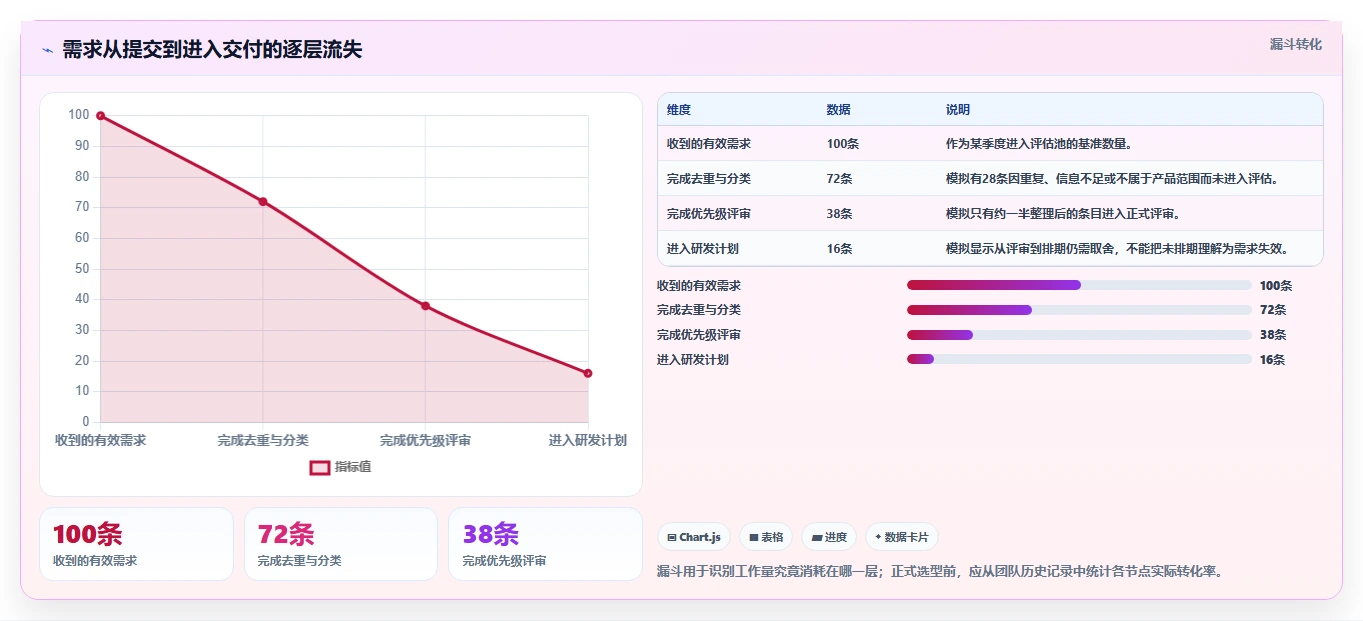Click the icon inside the 表格 chip

[x=754, y=537]
